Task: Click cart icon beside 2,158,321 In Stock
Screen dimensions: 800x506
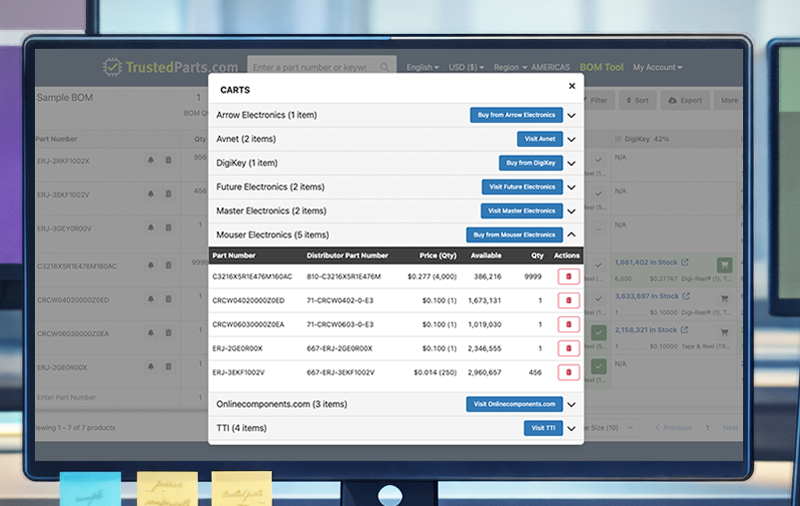Action: 724,332
